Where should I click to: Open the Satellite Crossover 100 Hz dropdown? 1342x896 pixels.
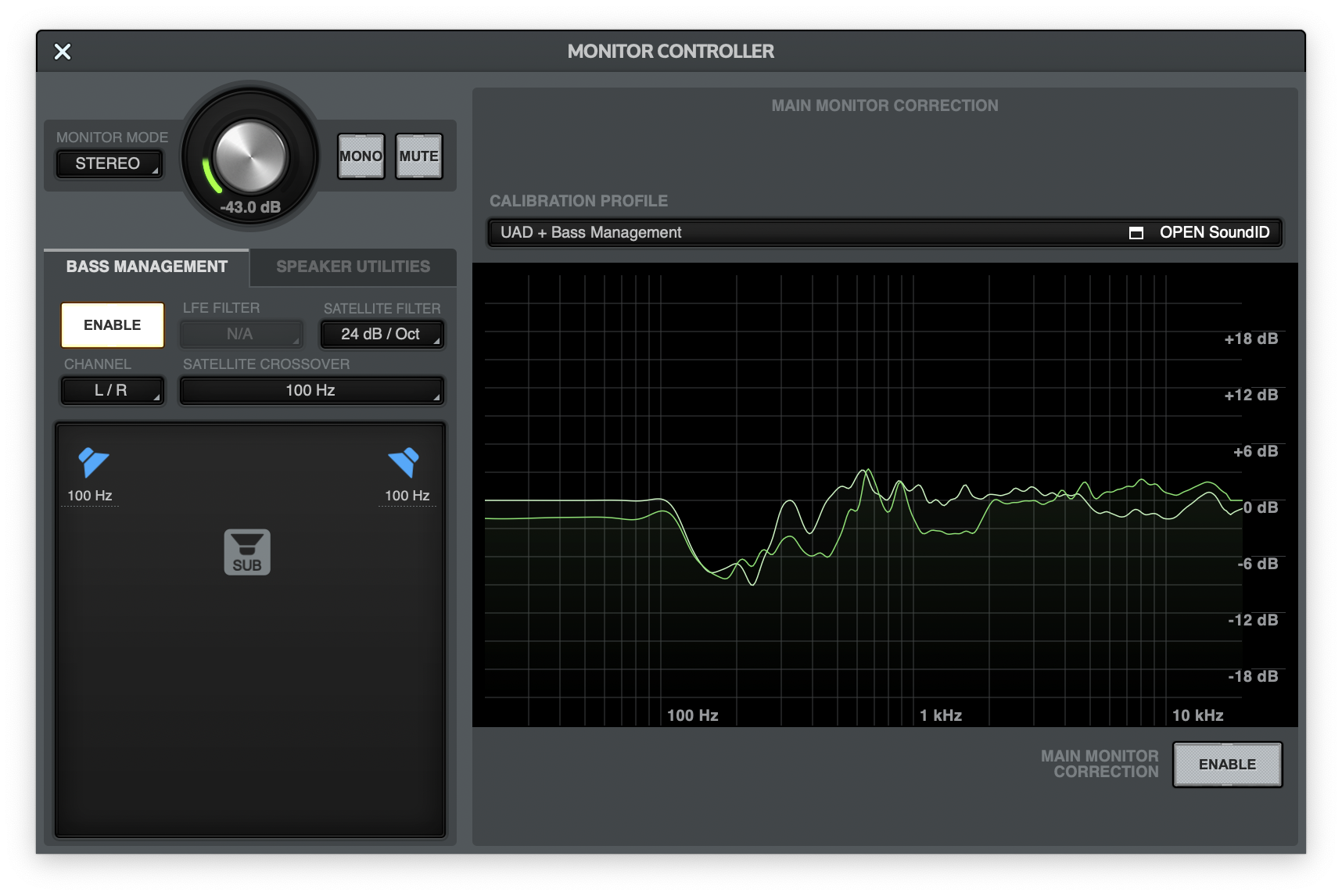pyautogui.click(x=311, y=391)
